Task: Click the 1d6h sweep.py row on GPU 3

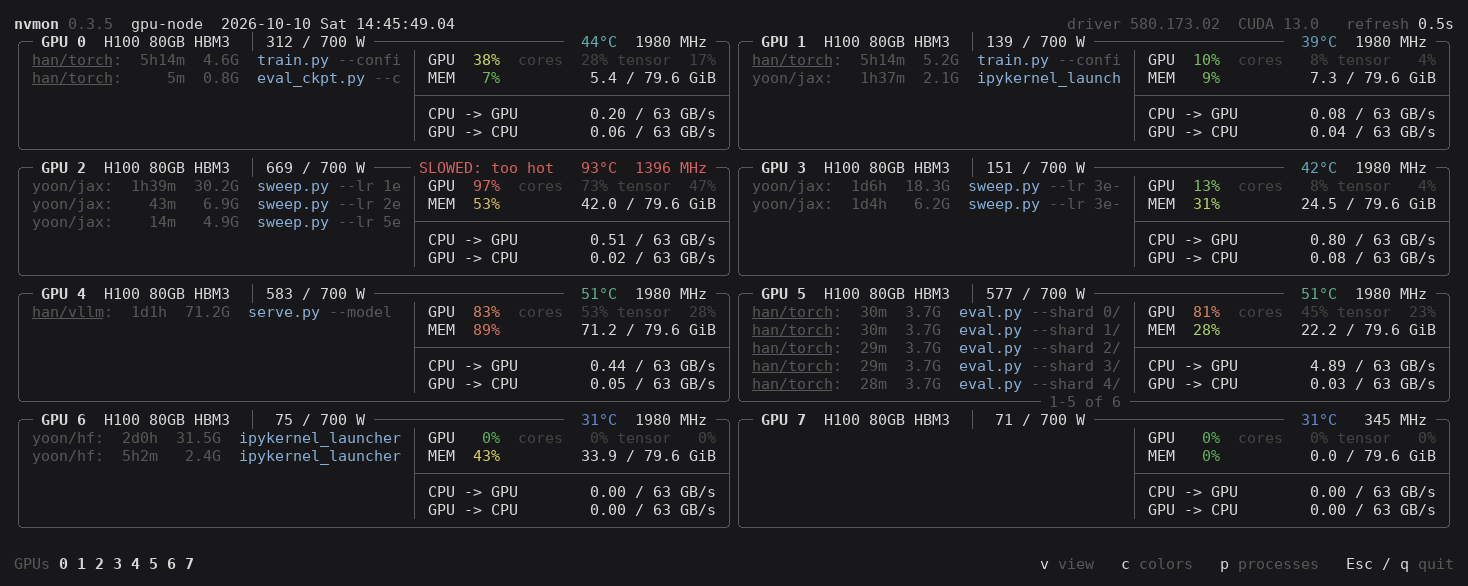Action: click(936, 186)
